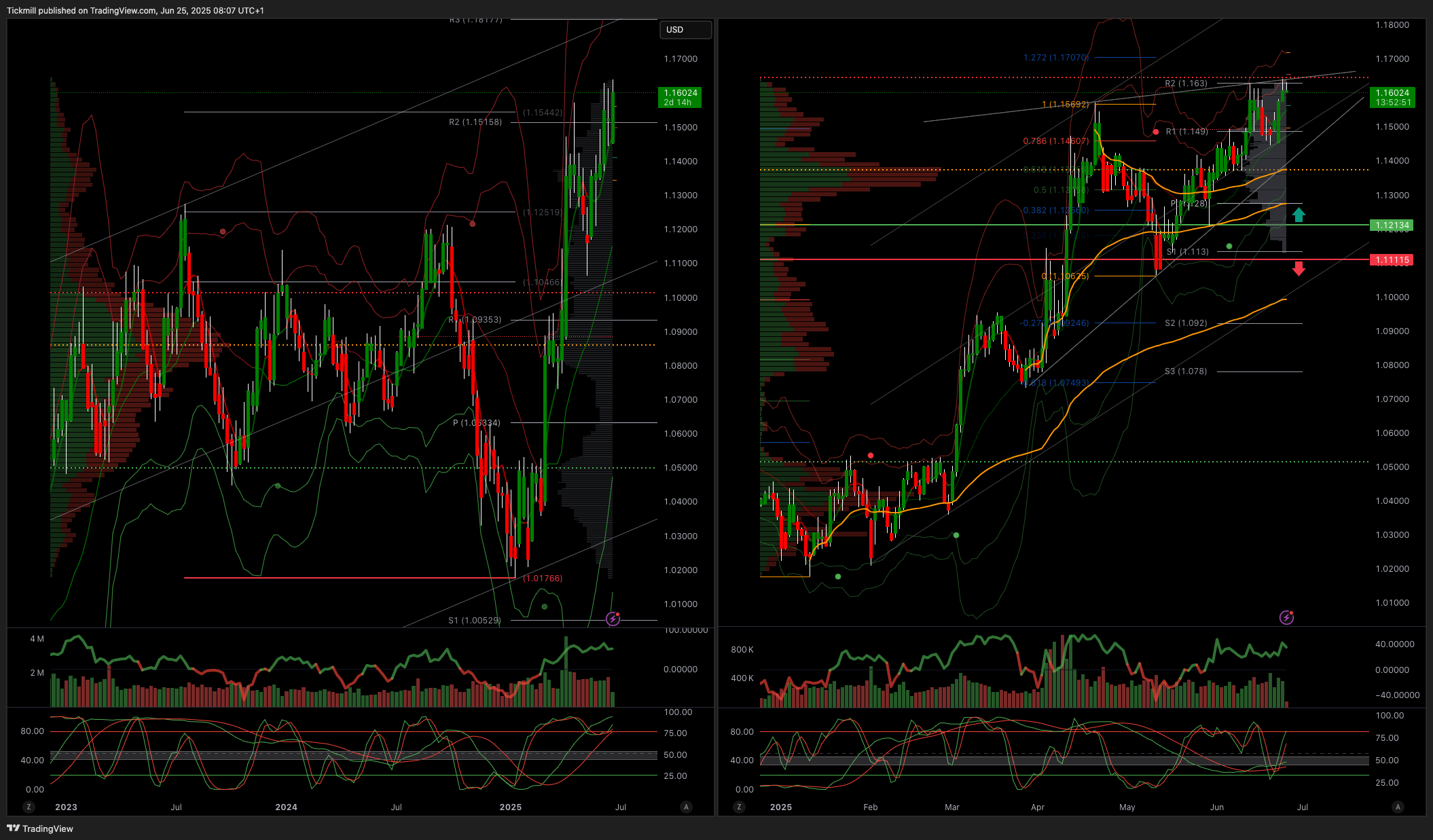Click the 1.272 (1.17070) Fibonacci label

point(1056,58)
